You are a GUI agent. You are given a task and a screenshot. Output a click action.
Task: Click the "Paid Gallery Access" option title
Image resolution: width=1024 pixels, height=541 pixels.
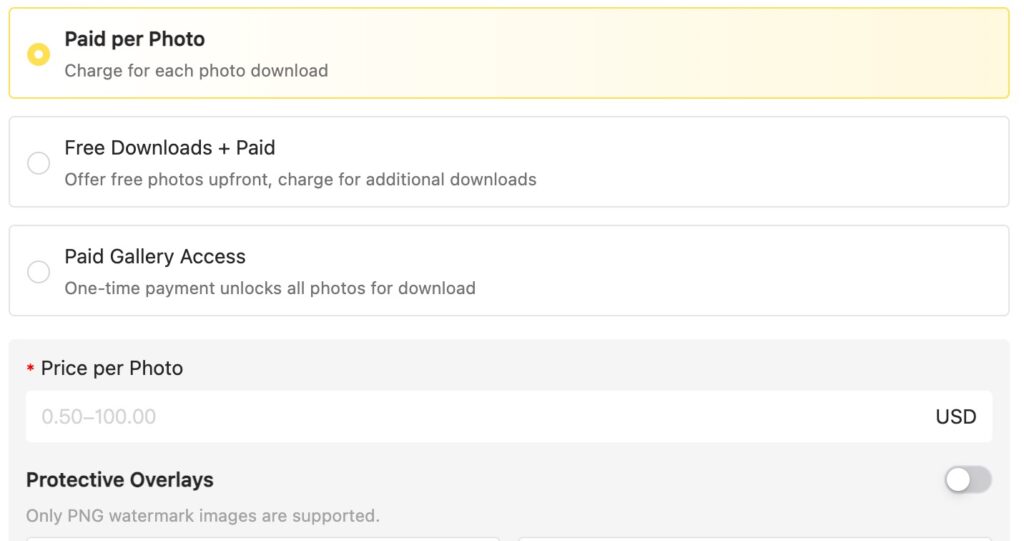[155, 257]
